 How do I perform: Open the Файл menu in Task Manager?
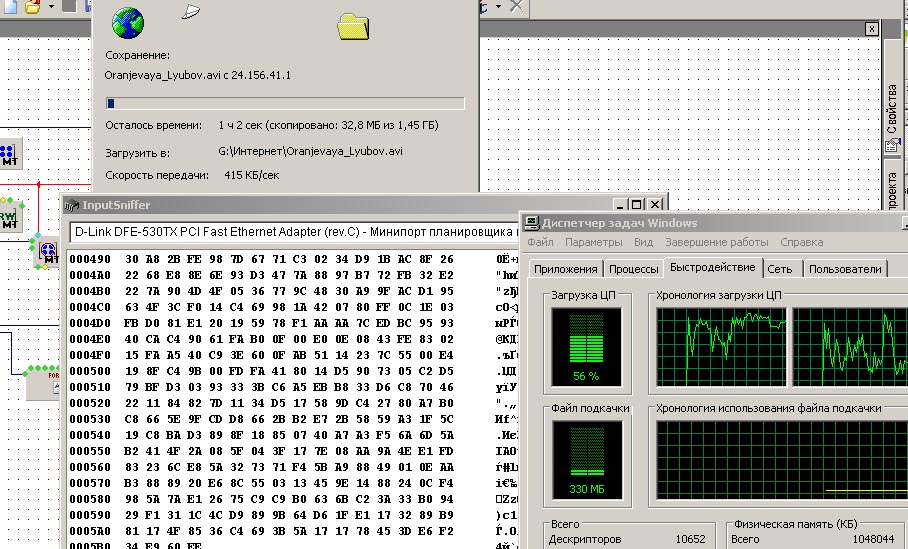[x=540, y=242]
